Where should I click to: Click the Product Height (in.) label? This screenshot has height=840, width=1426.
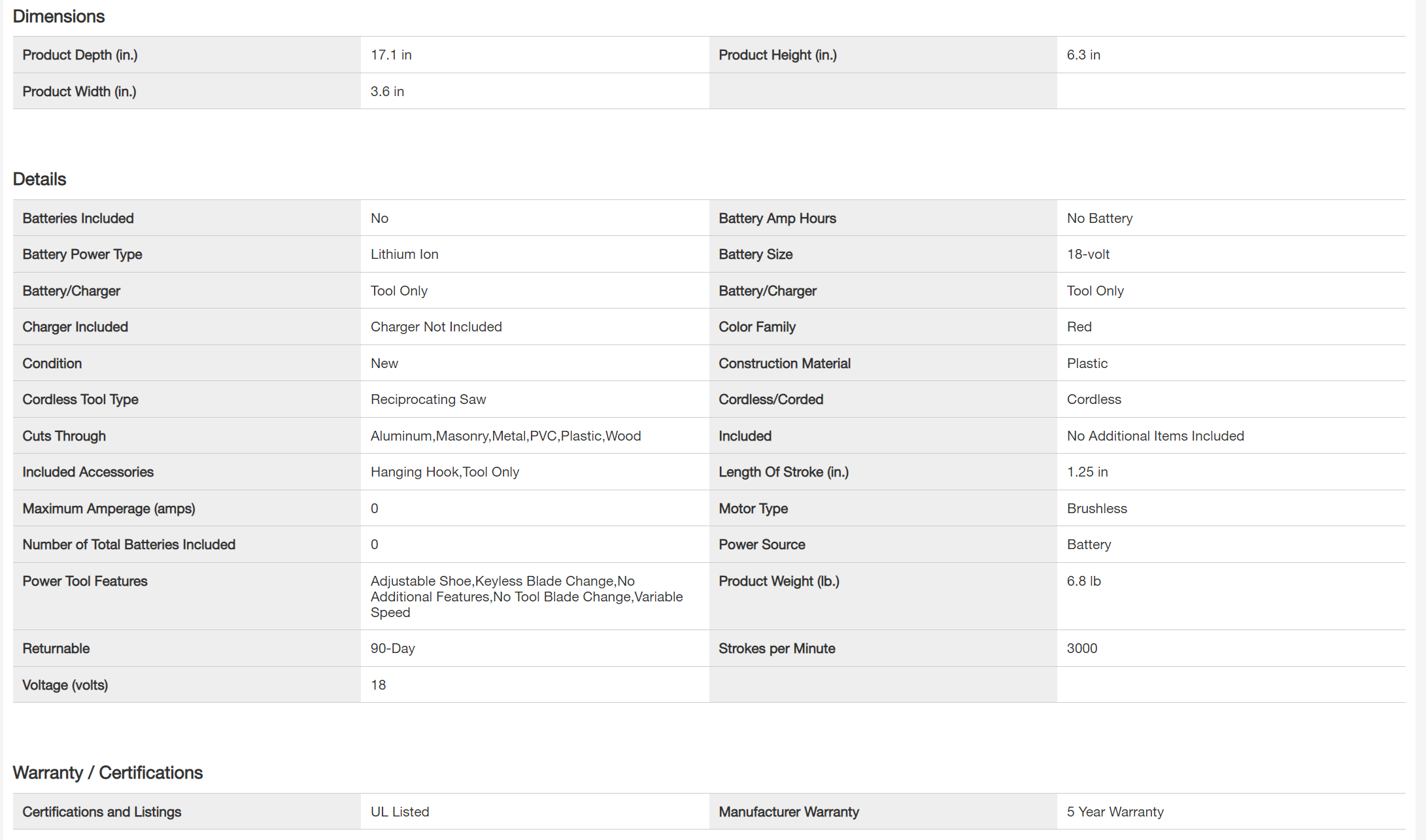tap(777, 55)
